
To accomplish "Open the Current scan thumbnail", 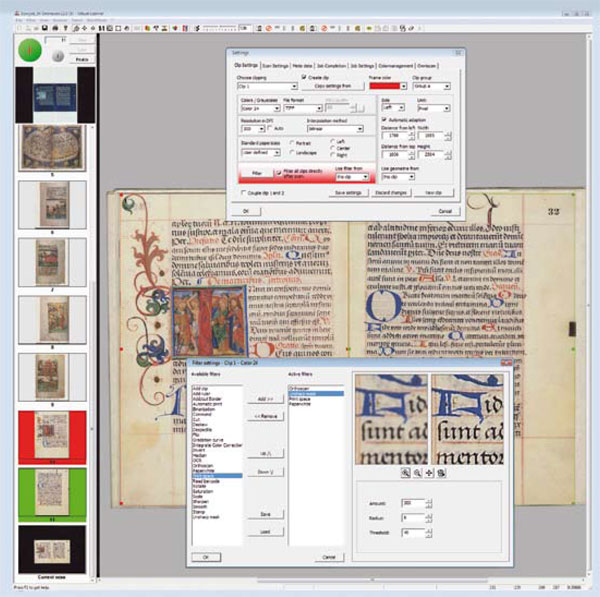I will [x=52, y=550].
